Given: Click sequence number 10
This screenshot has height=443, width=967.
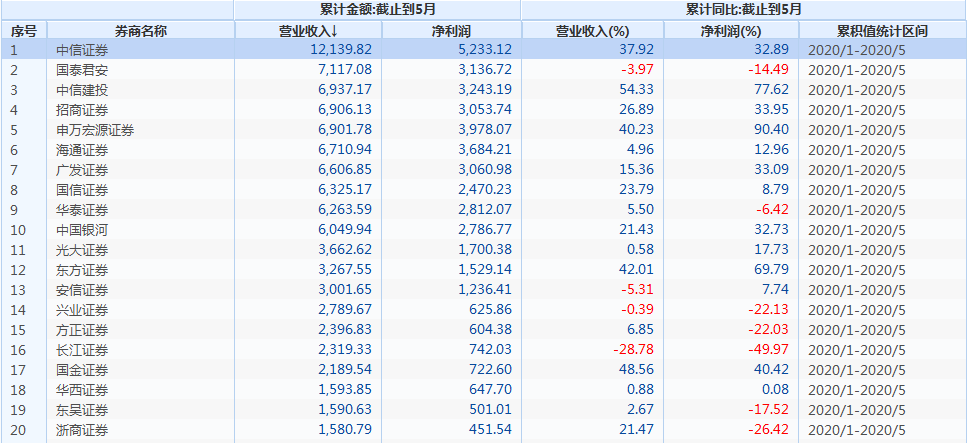Looking at the screenshot, I should click(17, 231).
